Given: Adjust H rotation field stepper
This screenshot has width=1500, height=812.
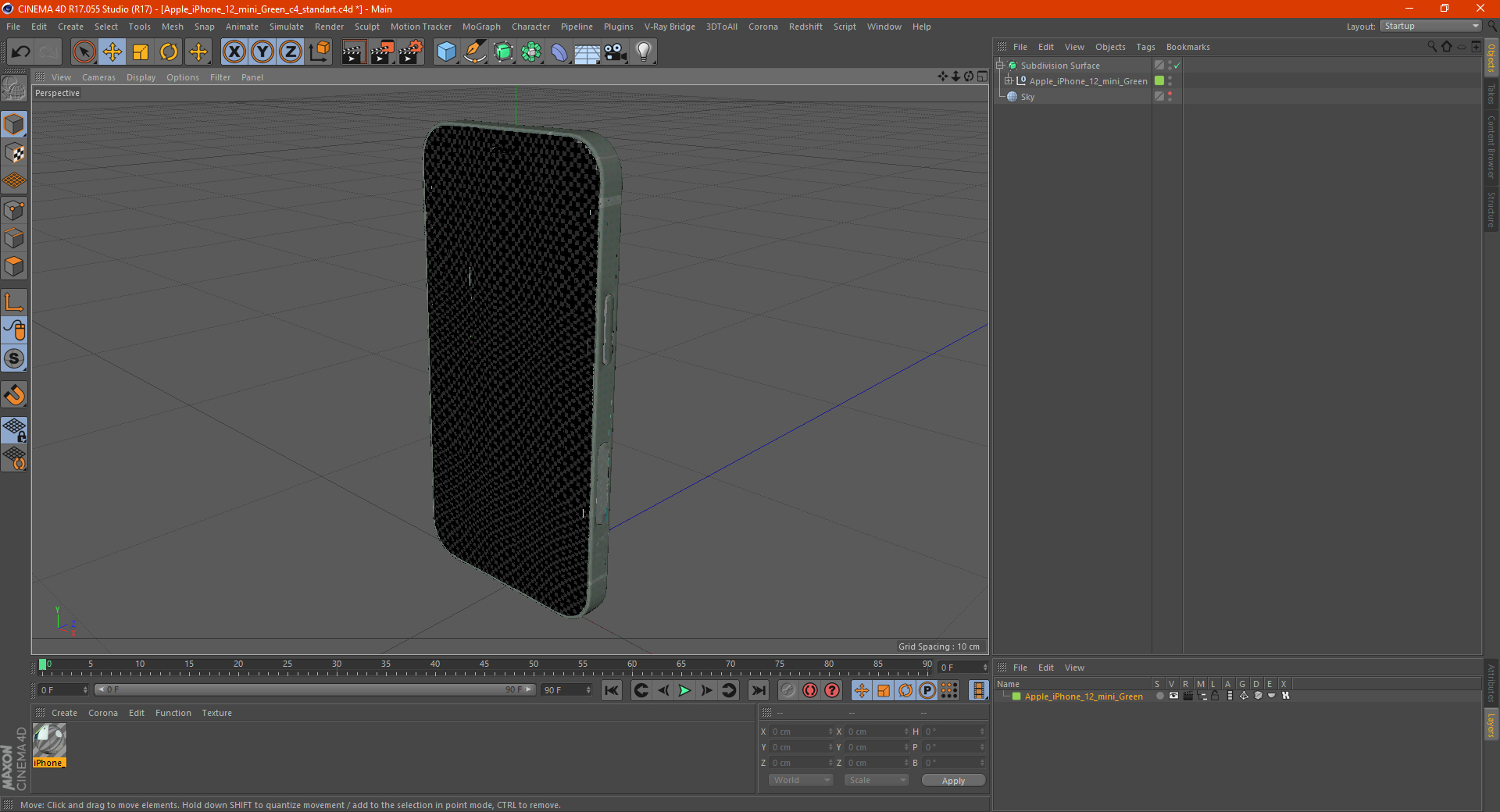Looking at the screenshot, I should [x=982, y=732].
